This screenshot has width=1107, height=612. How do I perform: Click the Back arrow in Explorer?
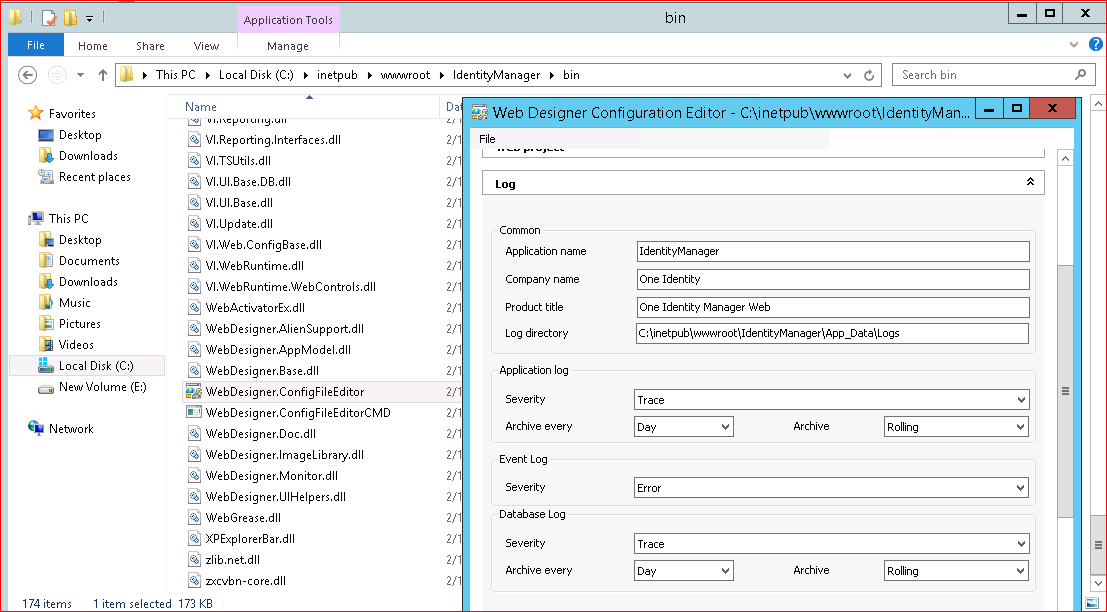point(27,75)
